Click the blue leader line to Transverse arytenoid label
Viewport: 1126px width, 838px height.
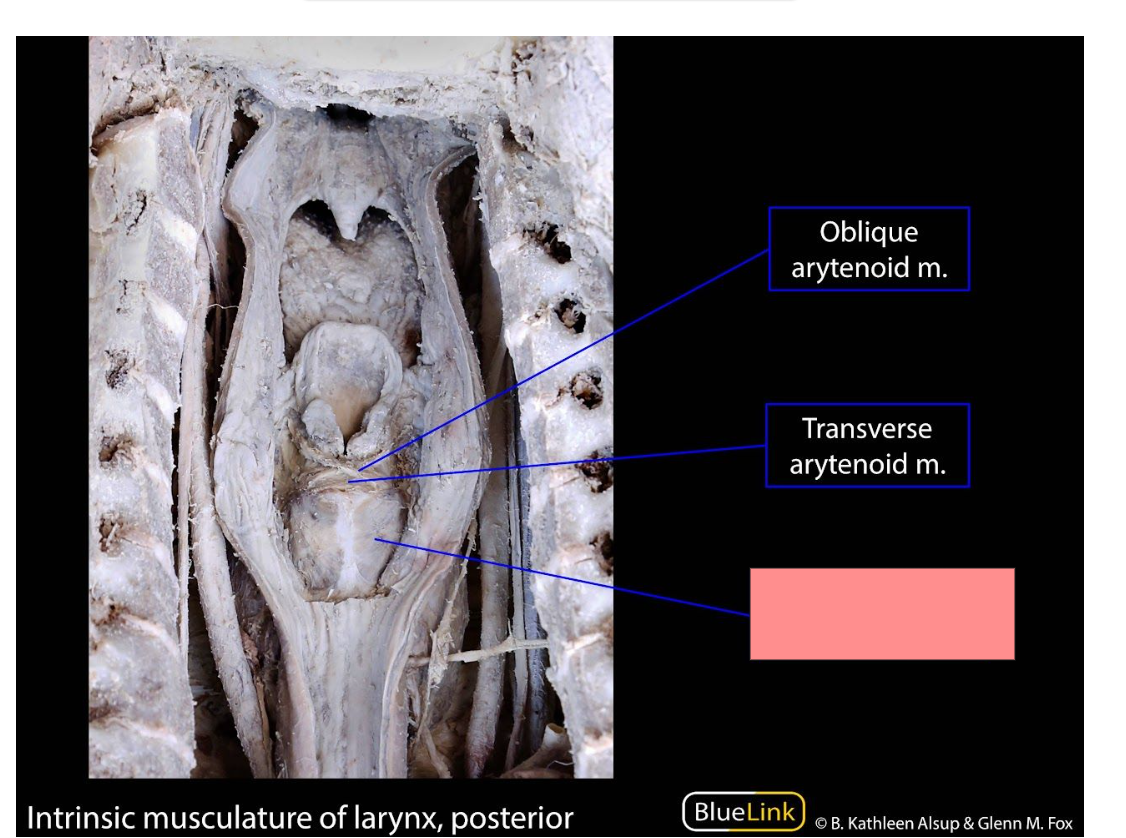tap(558, 463)
